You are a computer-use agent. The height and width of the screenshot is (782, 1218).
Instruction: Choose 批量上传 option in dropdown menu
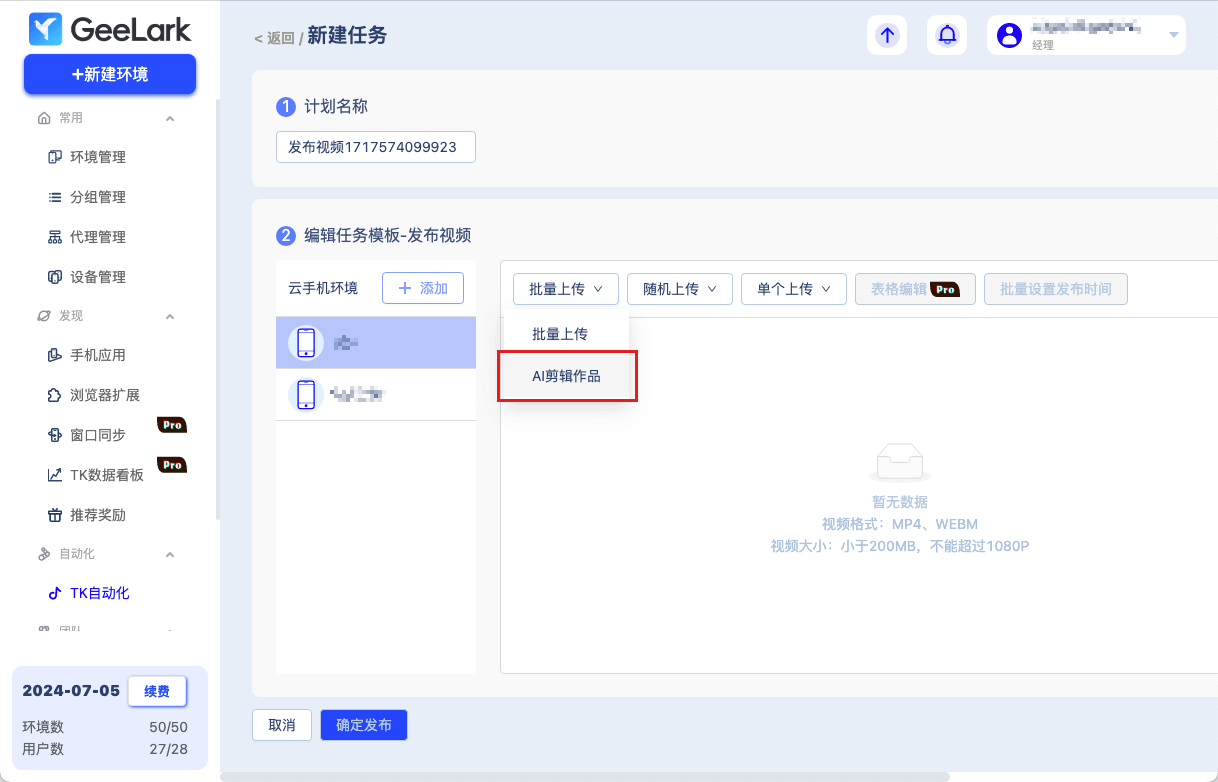tap(560, 334)
